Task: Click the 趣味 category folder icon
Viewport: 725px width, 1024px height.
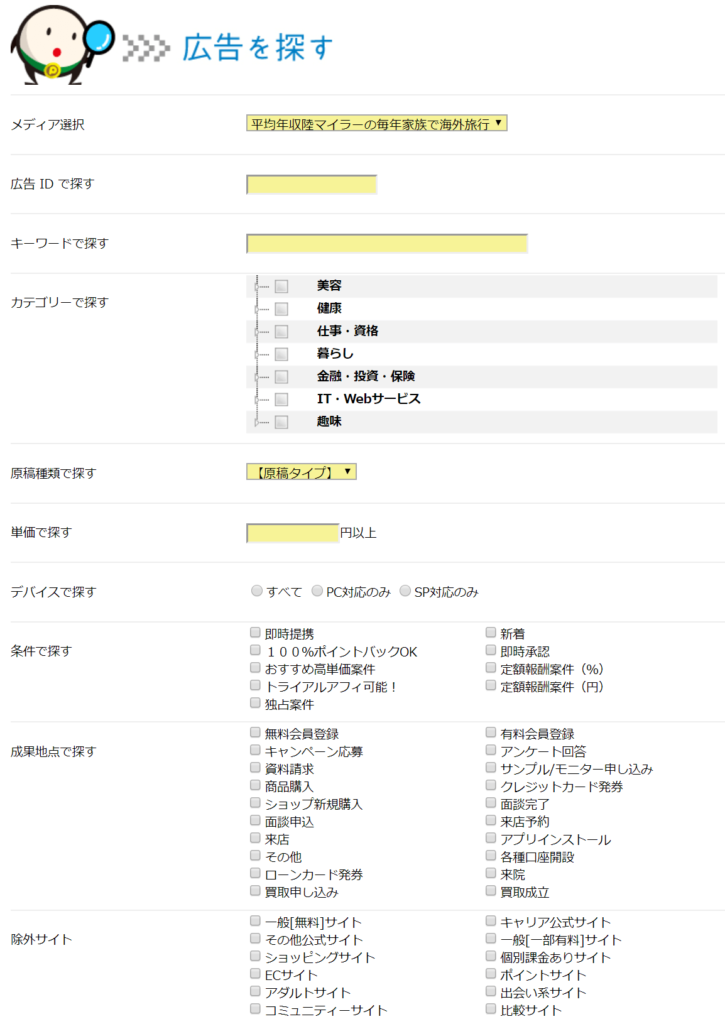Action: [282, 422]
